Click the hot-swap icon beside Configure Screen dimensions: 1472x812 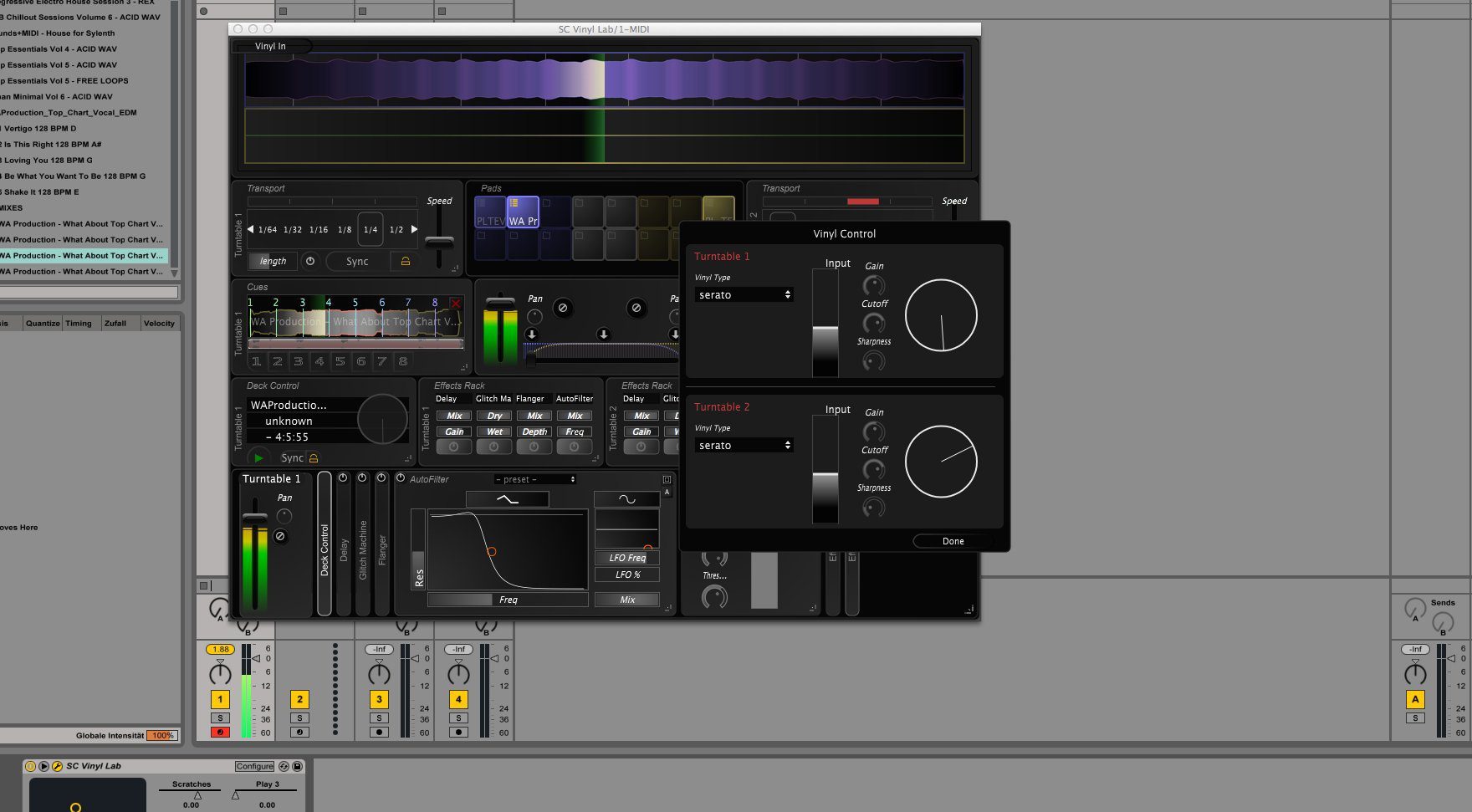point(284,766)
